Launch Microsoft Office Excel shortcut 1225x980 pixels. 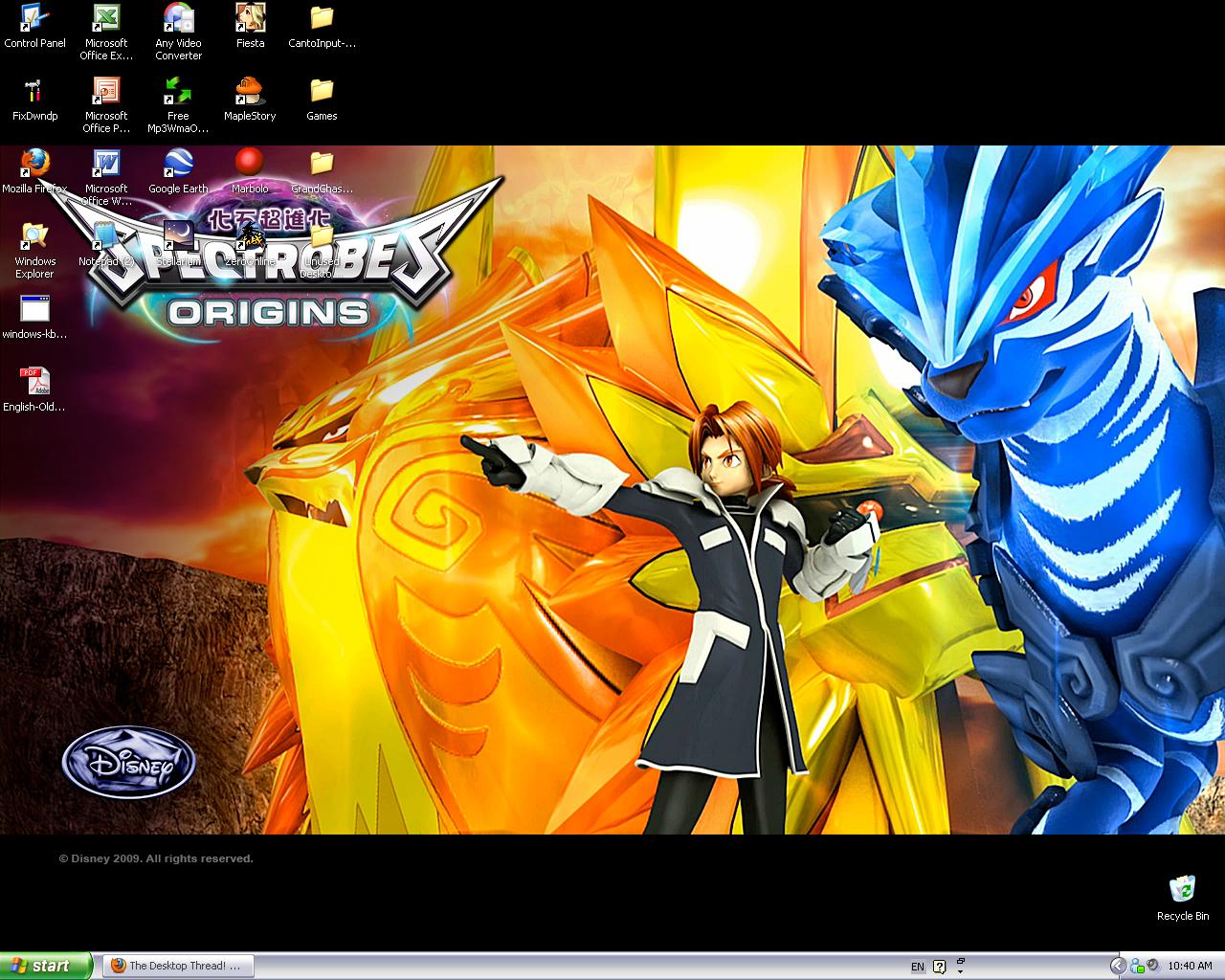pyautogui.click(x=105, y=33)
